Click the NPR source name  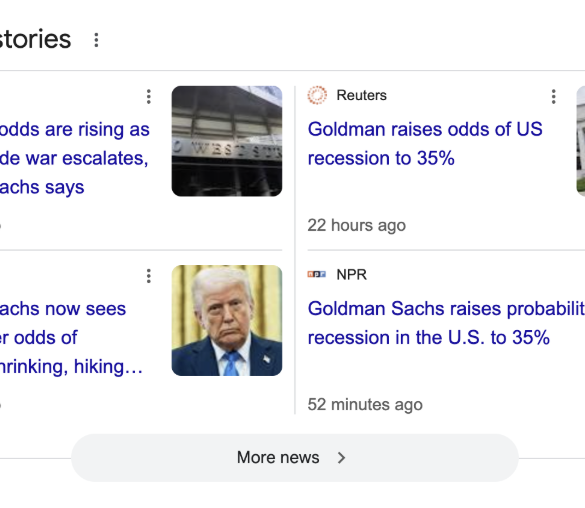[x=351, y=275]
